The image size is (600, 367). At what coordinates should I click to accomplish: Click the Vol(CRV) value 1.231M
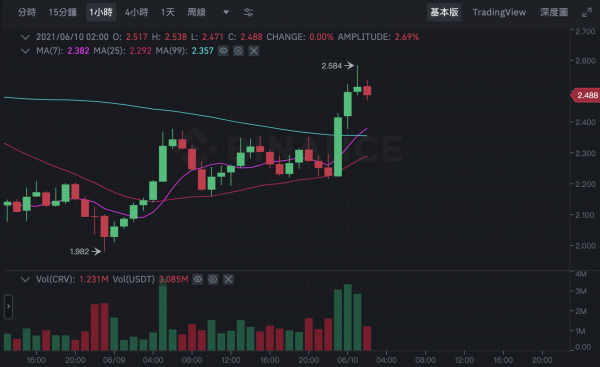pyautogui.click(x=94, y=279)
